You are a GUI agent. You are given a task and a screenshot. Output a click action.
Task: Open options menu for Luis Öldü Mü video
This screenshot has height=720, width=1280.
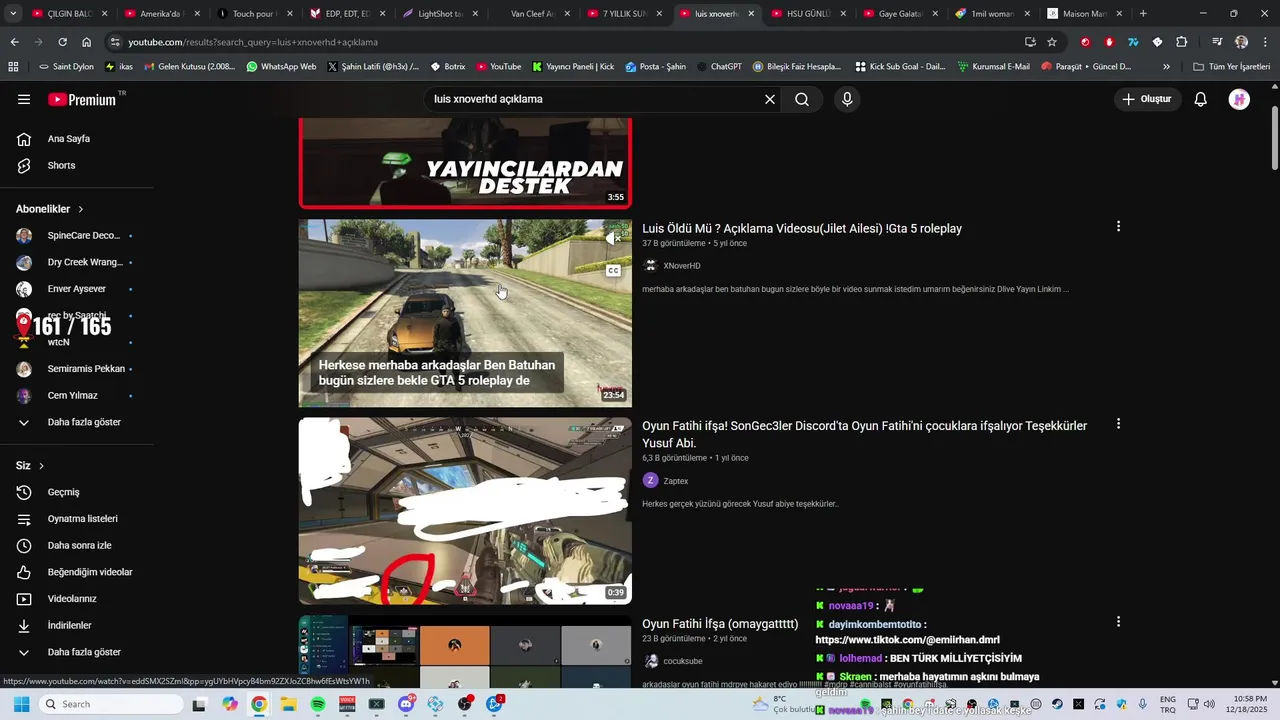point(1118,227)
